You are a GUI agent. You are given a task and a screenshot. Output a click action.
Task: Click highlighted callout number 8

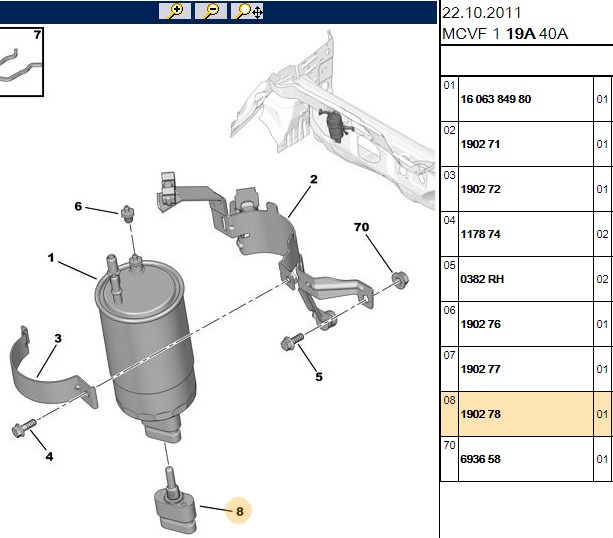coord(239,511)
